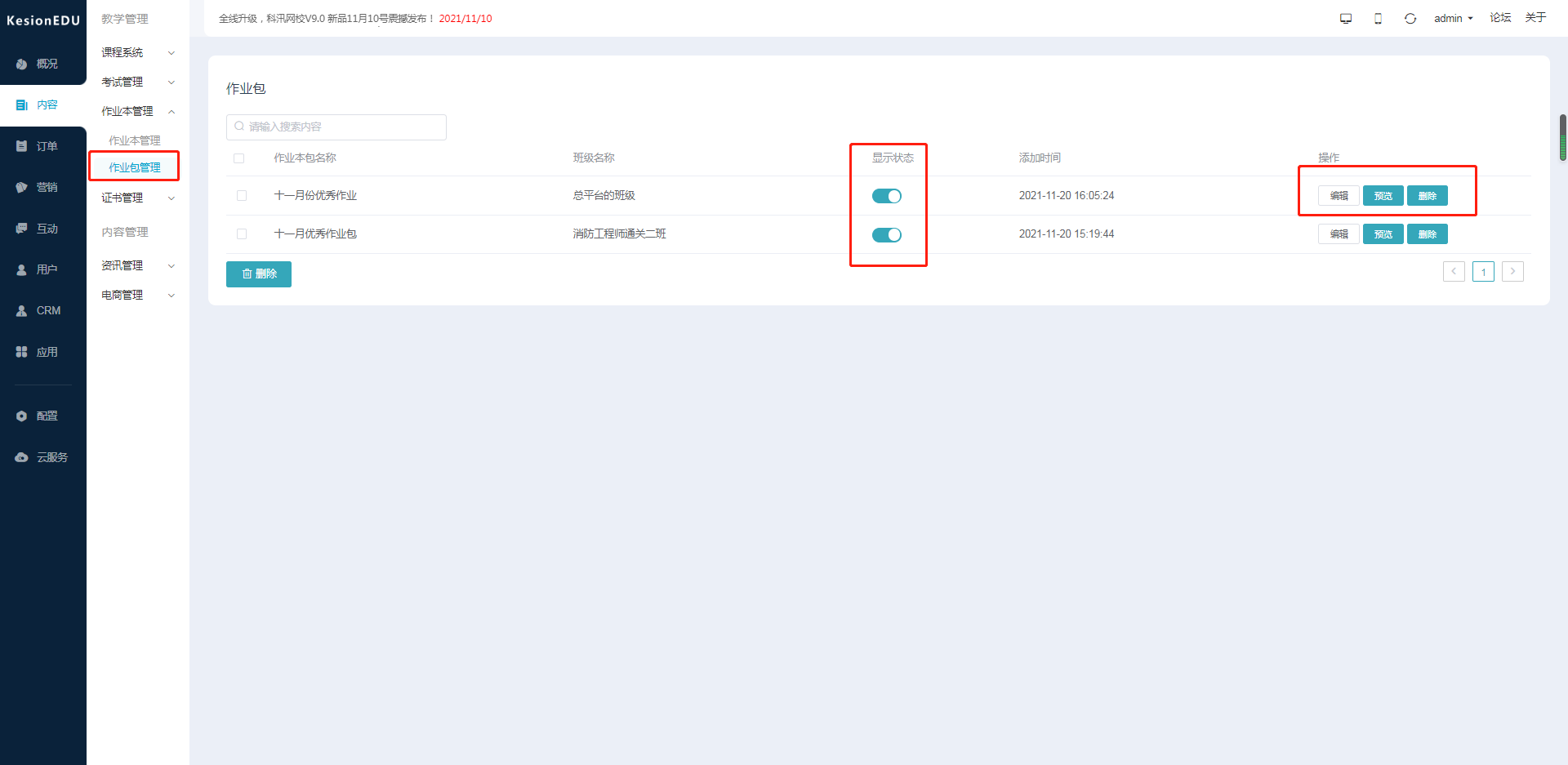Go to previous page arrow
The width and height of the screenshot is (1568, 765).
click(1454, 271)
